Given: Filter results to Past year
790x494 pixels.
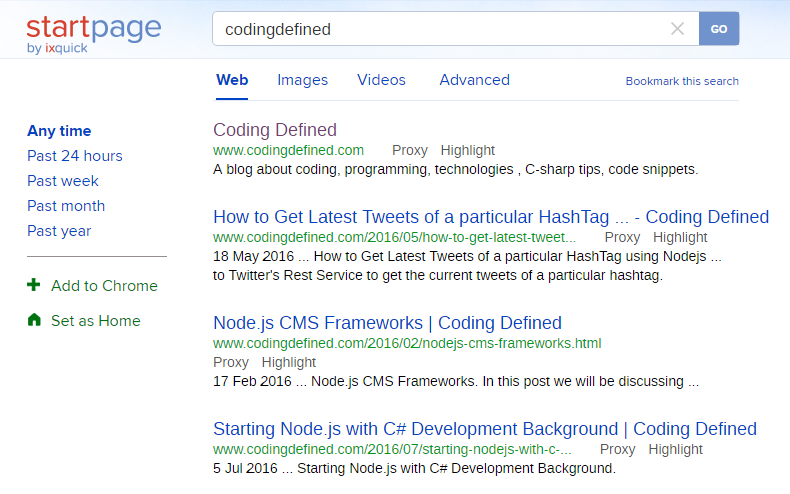Looking at the screenshot, I should 59,231.
